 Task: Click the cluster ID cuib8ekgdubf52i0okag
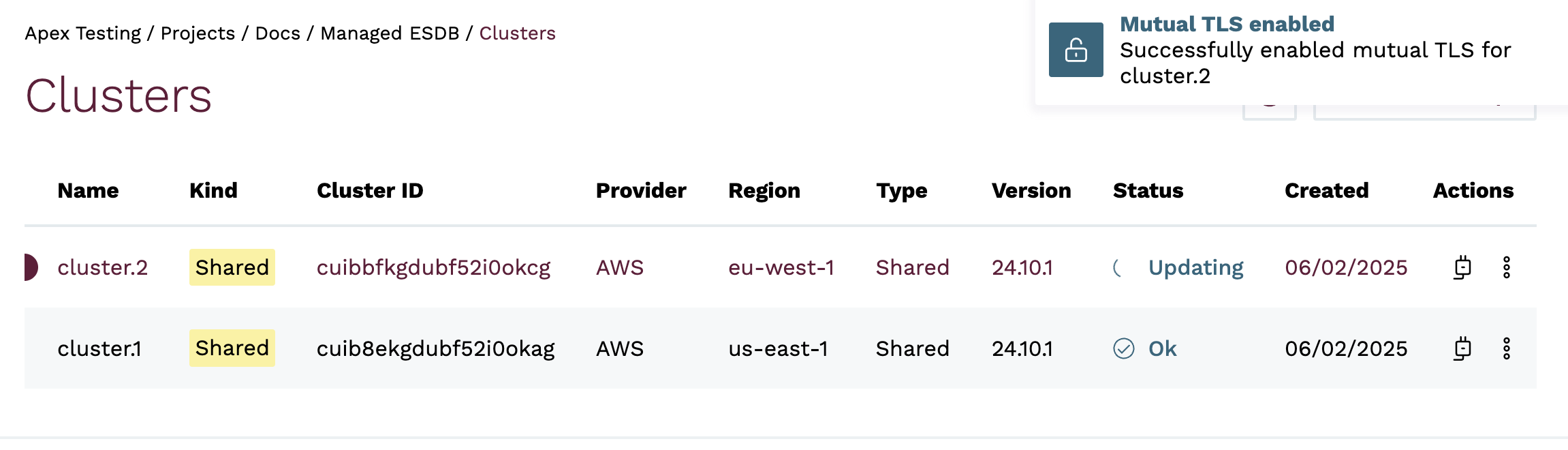click(435, 348)
